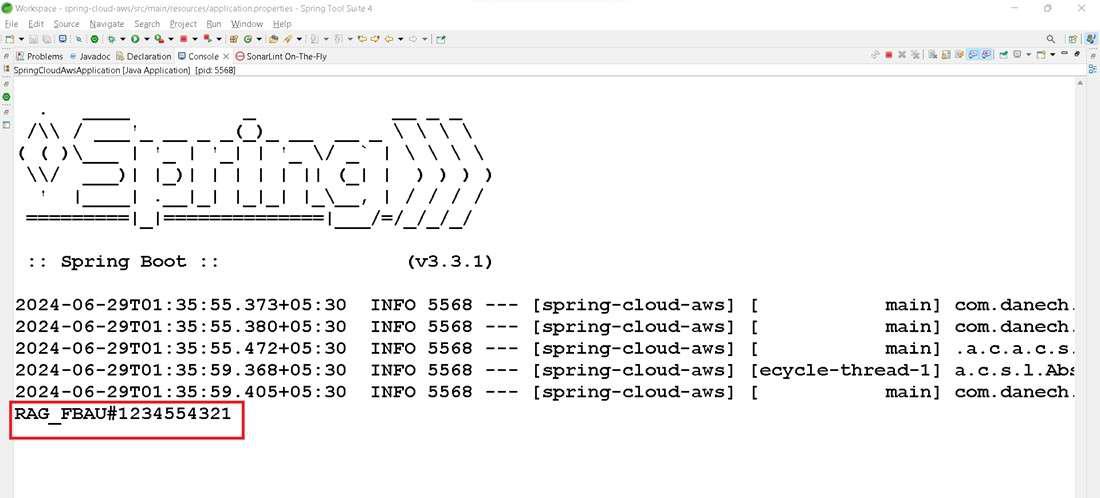Click the Open Type folder toolbar icon
This screenshot has height=498, width=1100.
273,39
